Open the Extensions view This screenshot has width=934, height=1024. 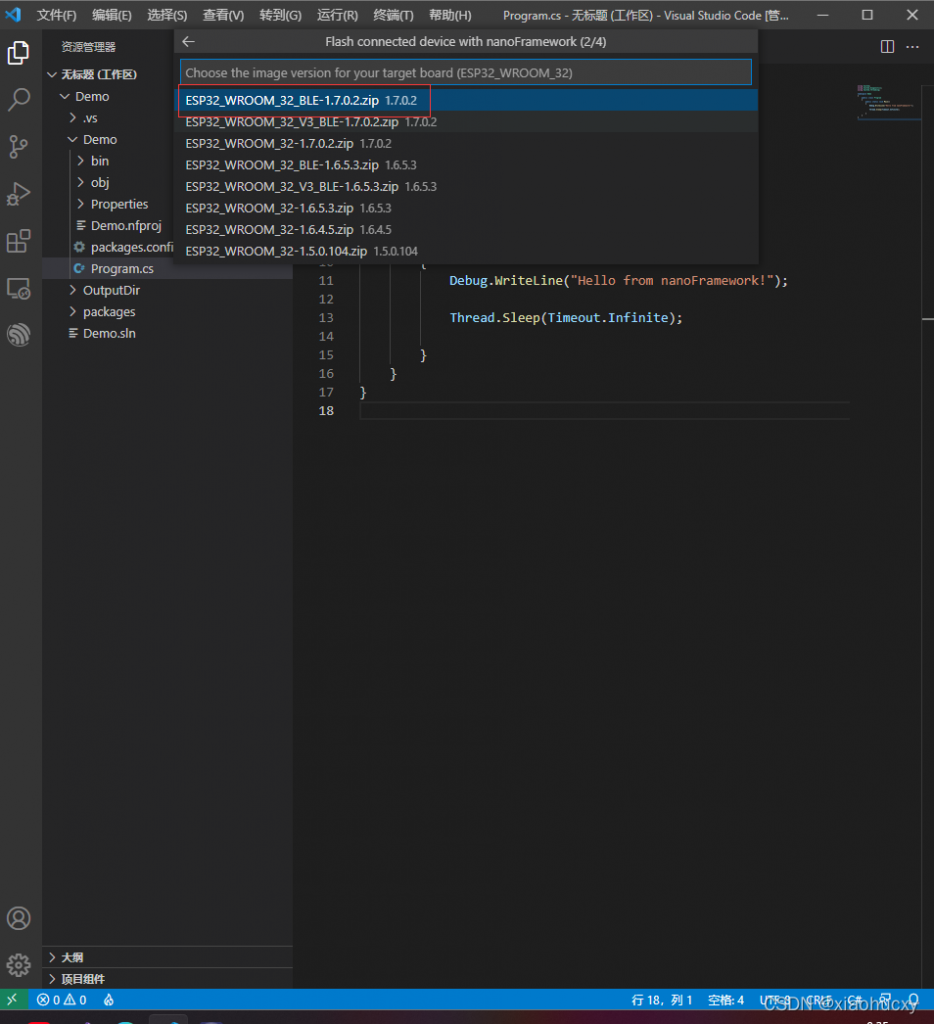pyautogui.click(x=18, y=241)
